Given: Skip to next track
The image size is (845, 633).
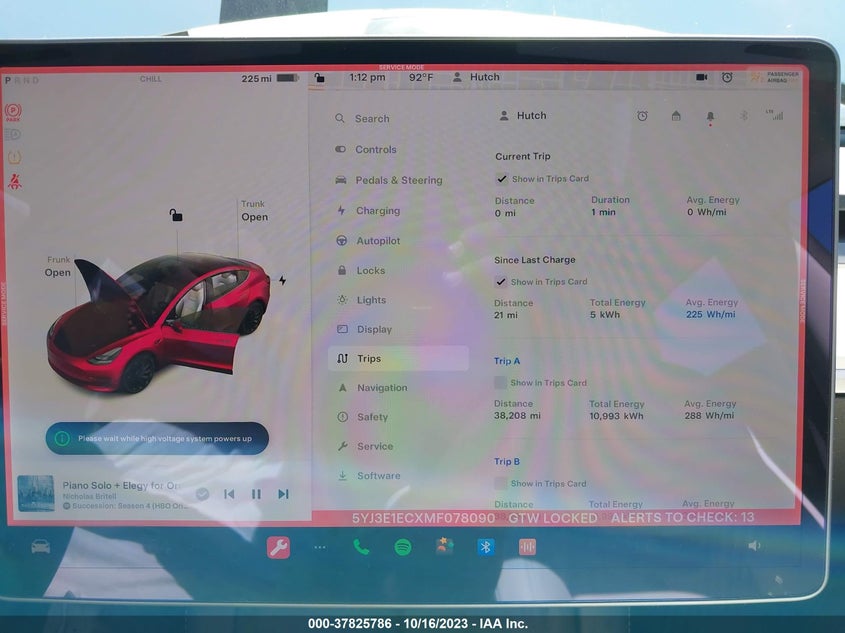Looking at the screenshot, I should click(x=283, y=494).
